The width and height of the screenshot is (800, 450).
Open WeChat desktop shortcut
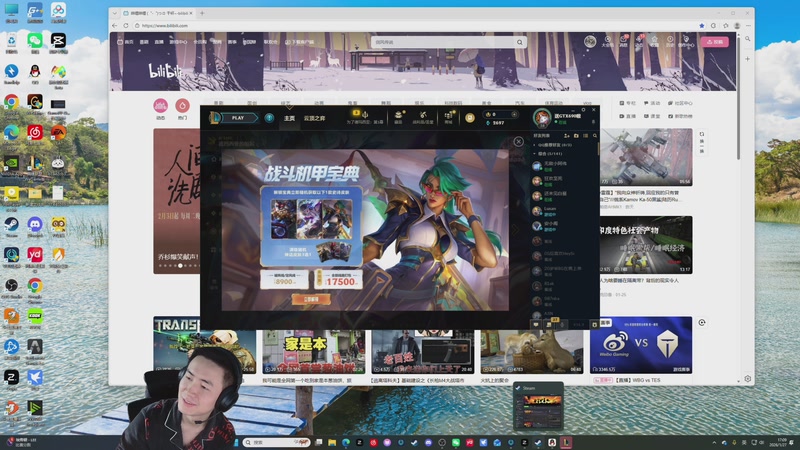click(35, 43)
